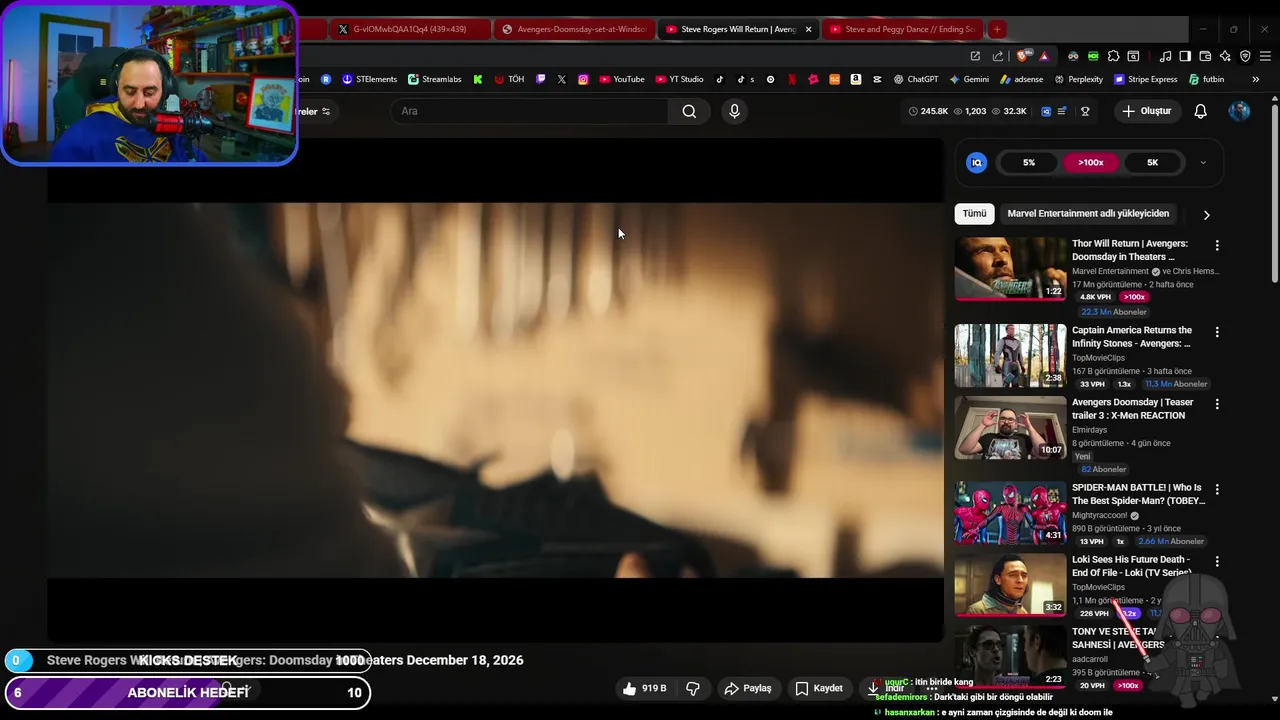Open options menu for SPIDER-MAN BATTLE video
Screen dimensions: 1280x720
pyautogui.click(x=1217, y=489)
